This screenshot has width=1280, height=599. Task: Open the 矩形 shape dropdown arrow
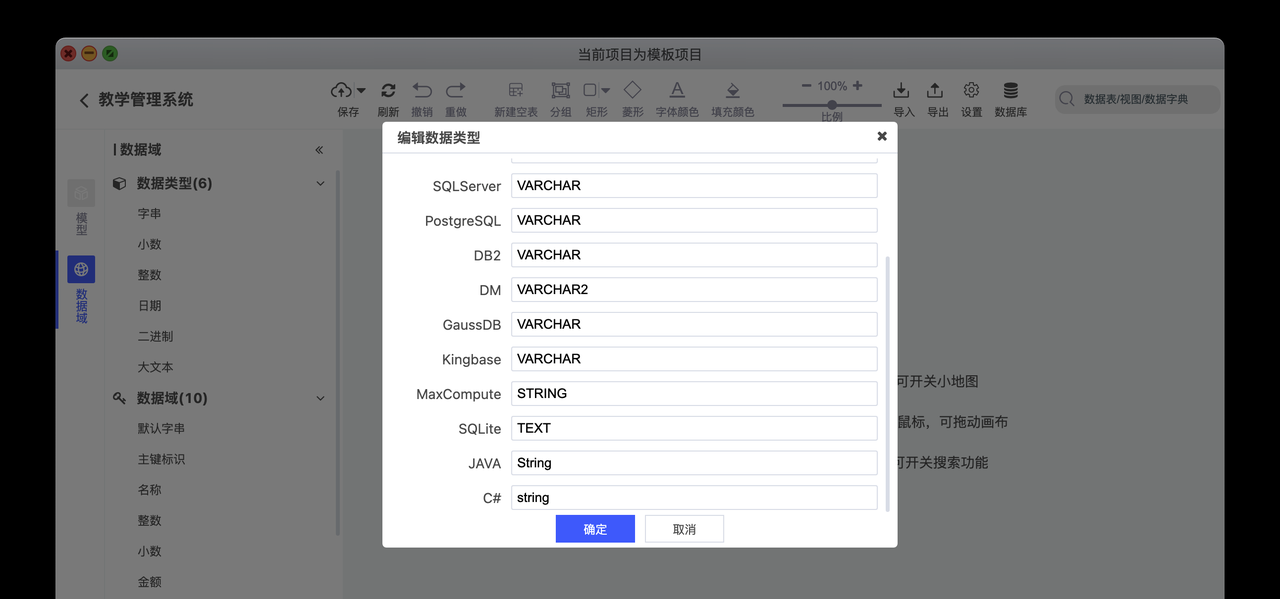606,89
